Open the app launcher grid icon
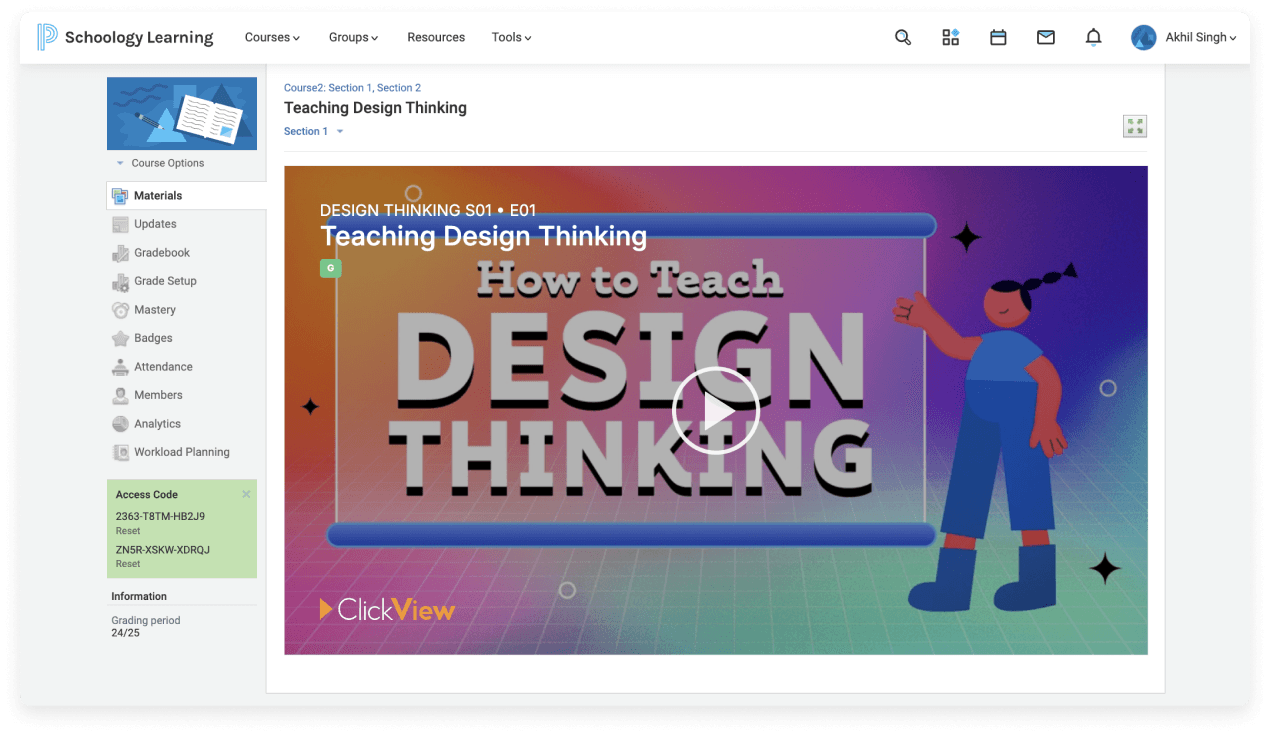This screenshot has height=734, width=1270. [950, 37]
